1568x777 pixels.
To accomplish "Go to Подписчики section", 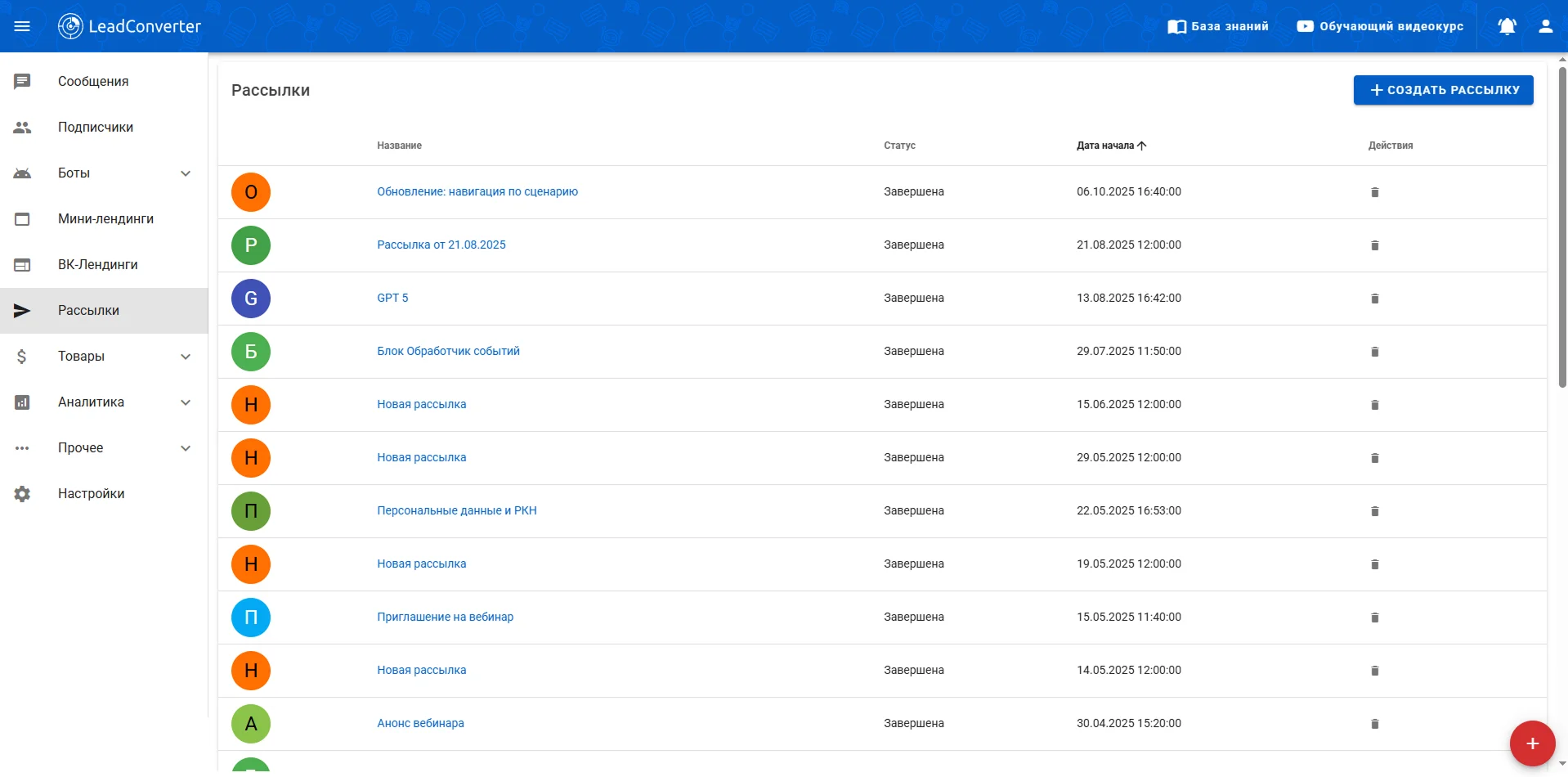I will (x=95, y=128).
